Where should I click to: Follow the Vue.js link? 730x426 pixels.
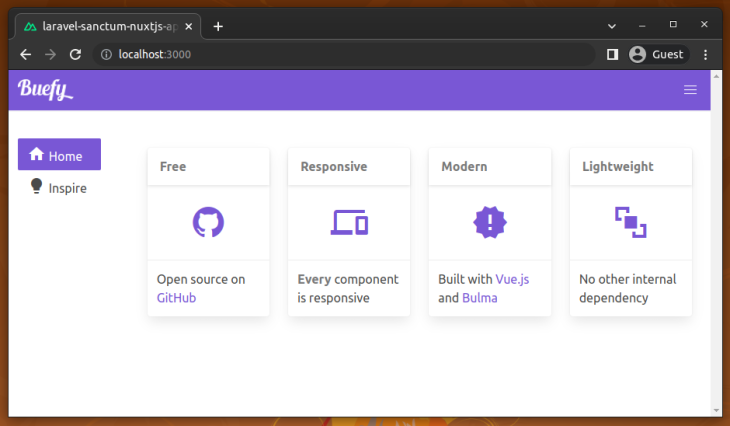[x=512, y=279]
